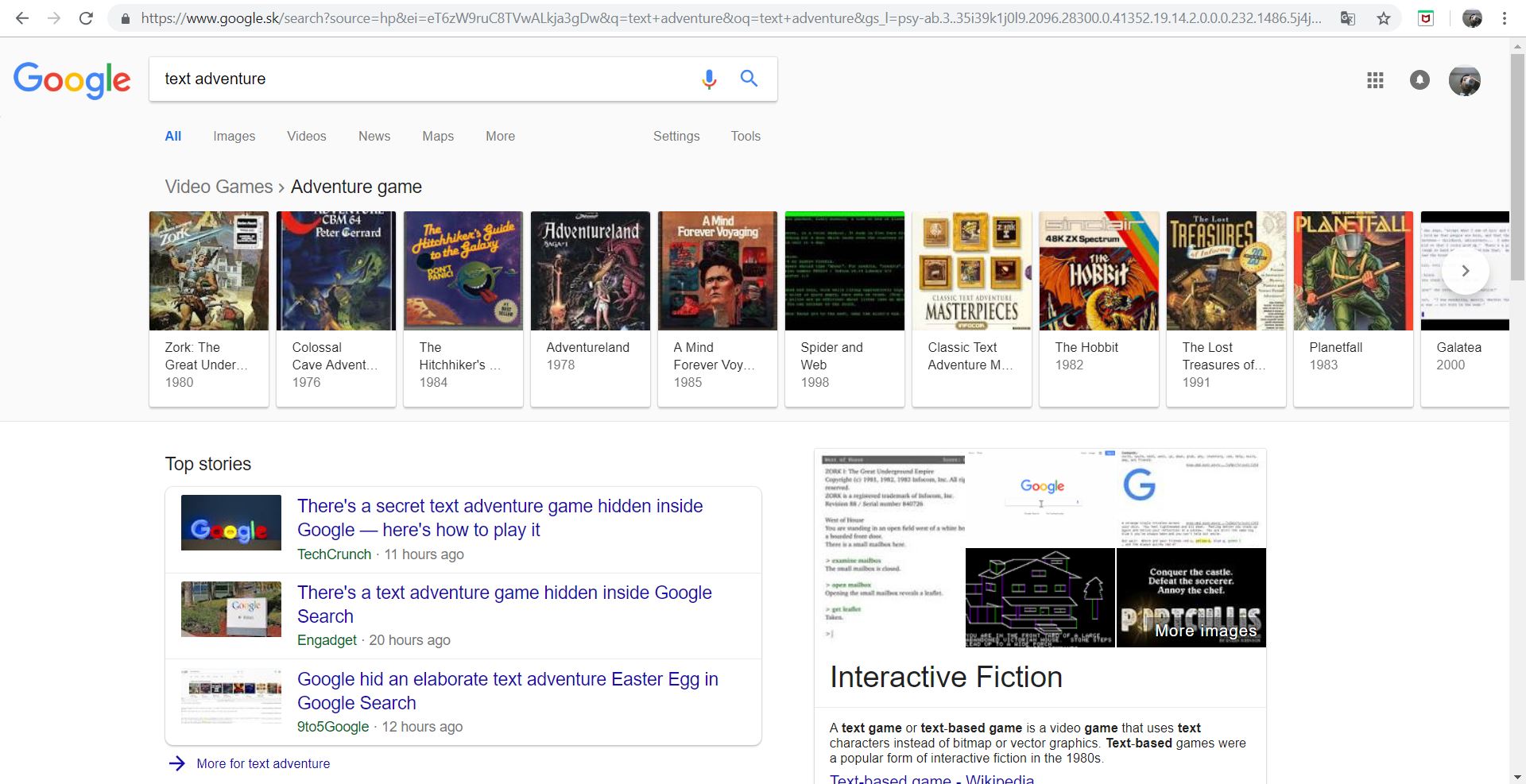This screenshot has width=1526, height=784.
Task: Open the red shield extension icon
Action: (1426, 18)
